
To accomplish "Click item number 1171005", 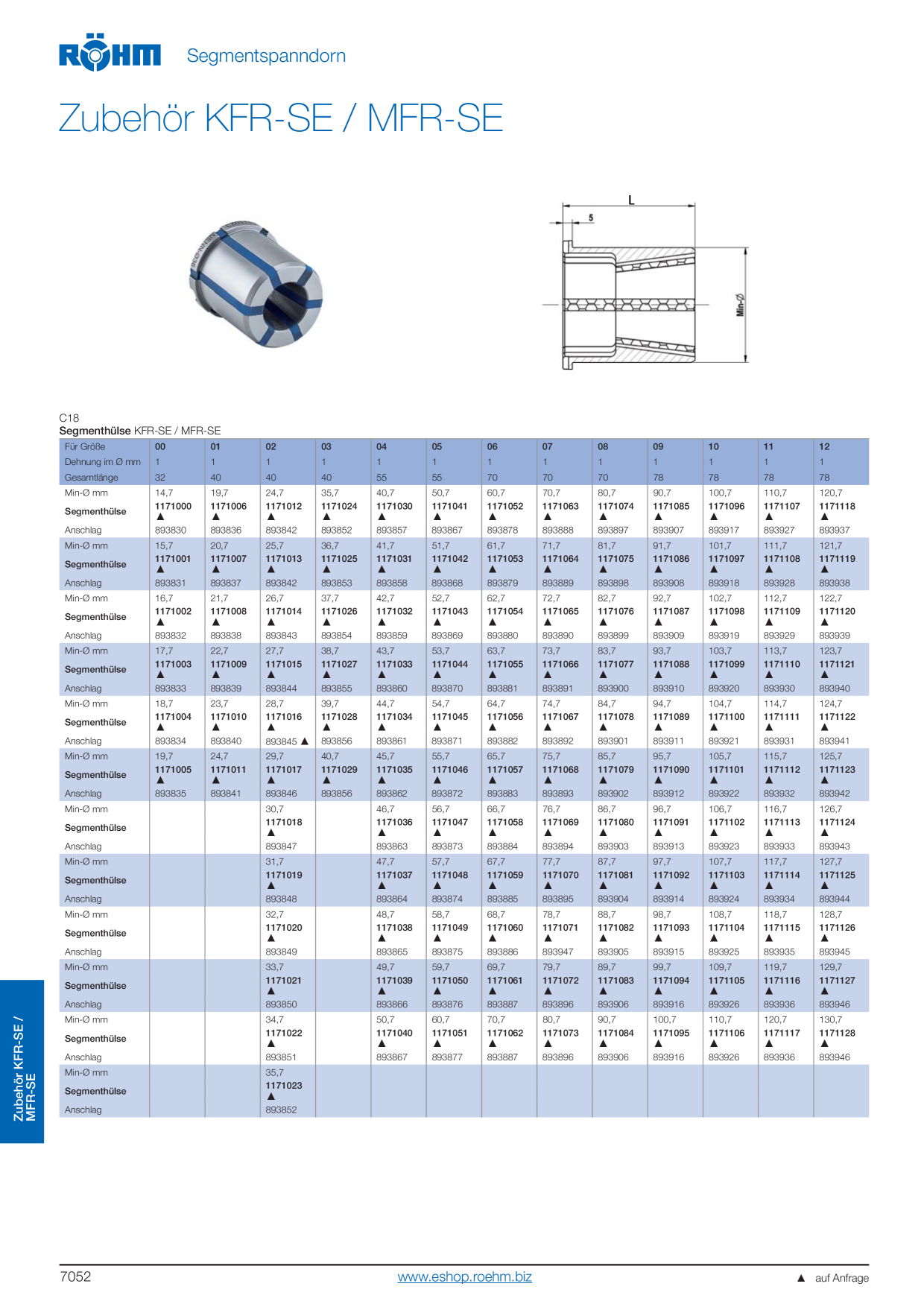I will 173,770.
